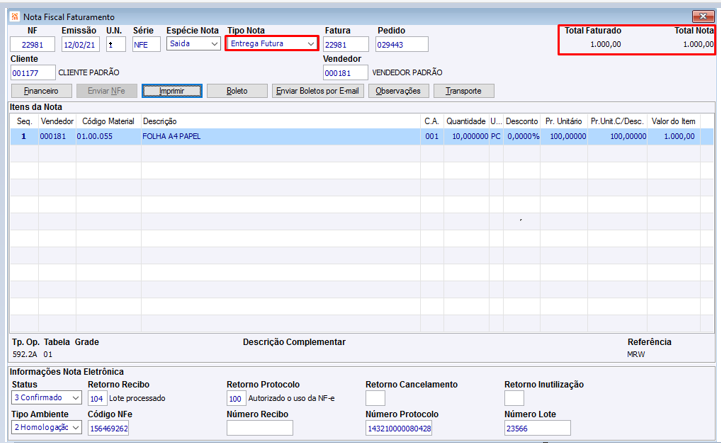
Task: Click the Cliente code field 001177
Action: (x=33, y=73)
